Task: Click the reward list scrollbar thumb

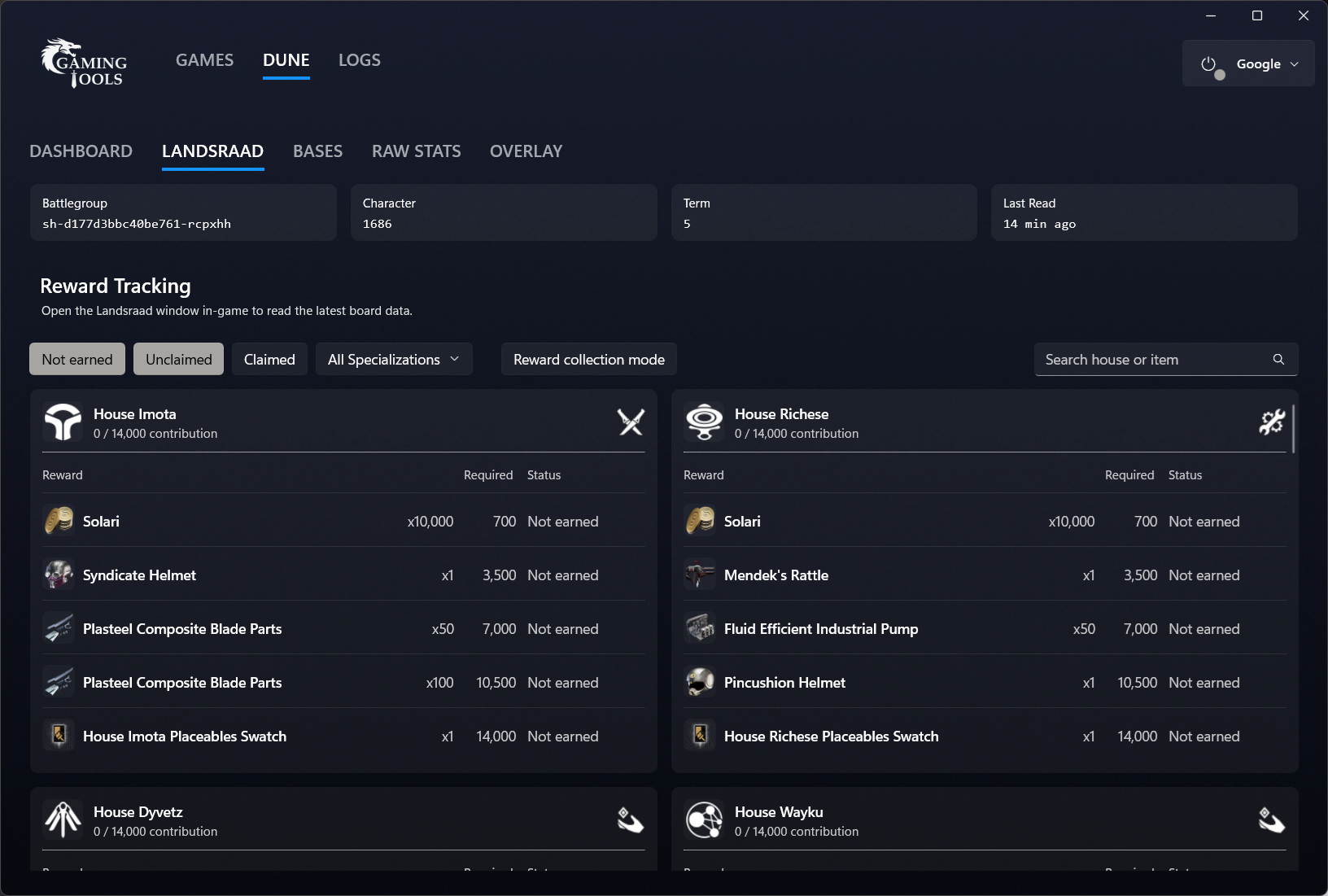Action: tap(1293, 428)
